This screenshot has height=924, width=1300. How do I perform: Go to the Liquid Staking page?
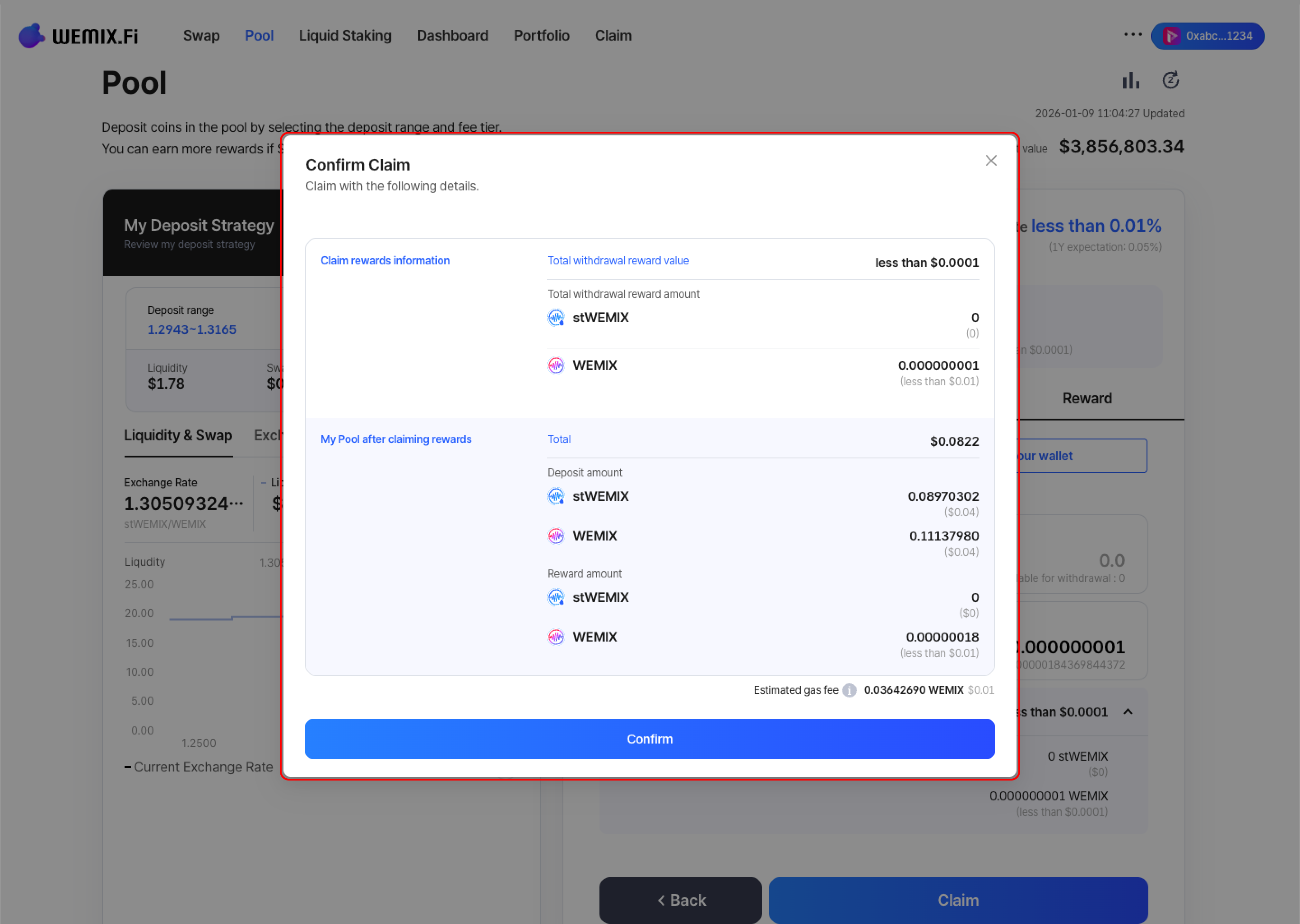click(x=345, y=36)
